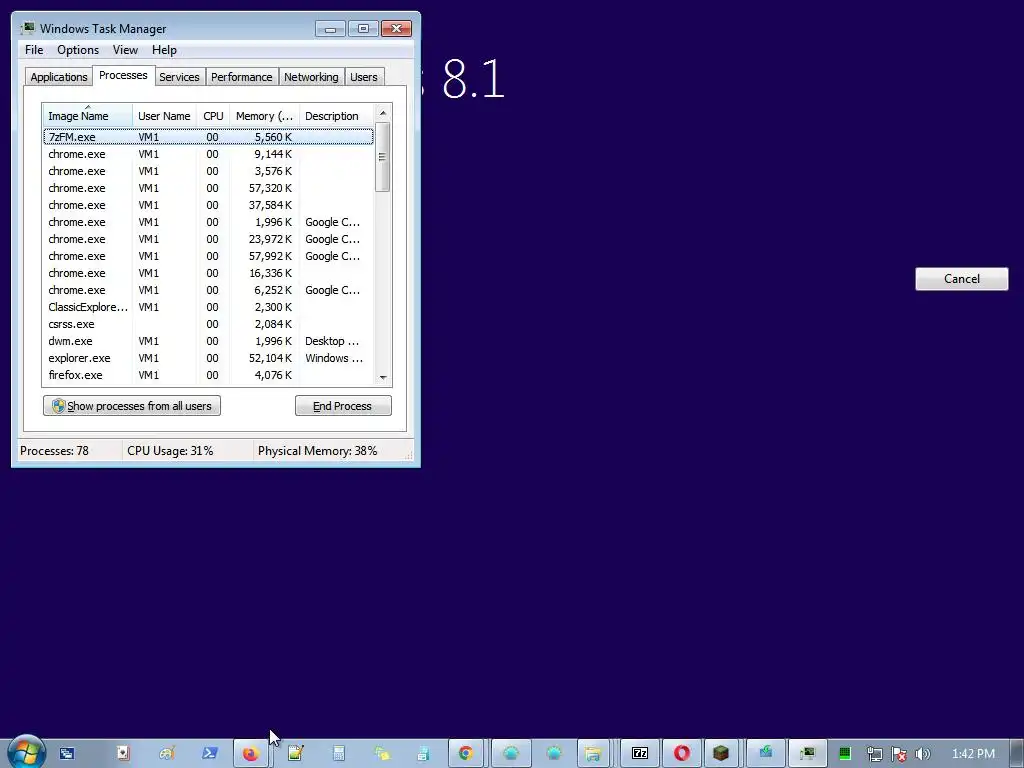Select the ClassicExplore... process row
Viewport: 1024px width, 768px height.
[x=208, y=307]
